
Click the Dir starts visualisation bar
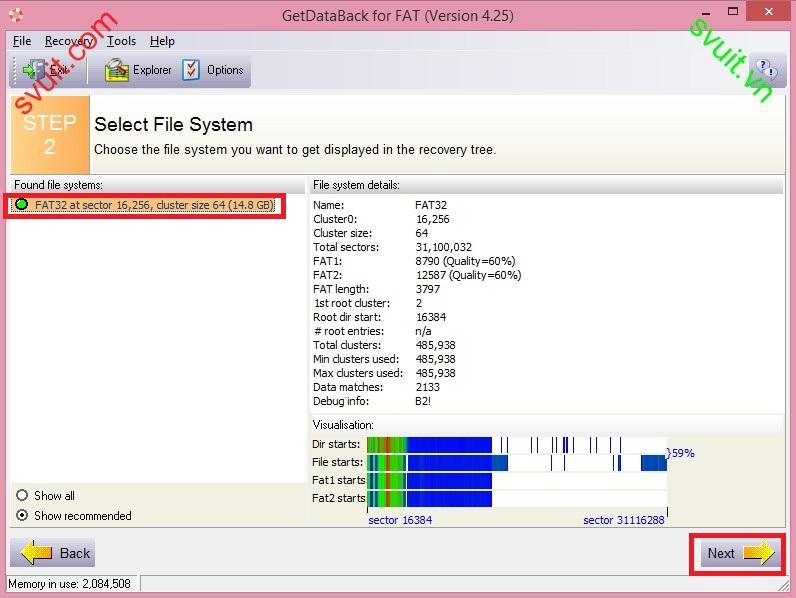[x=517, y=445]
